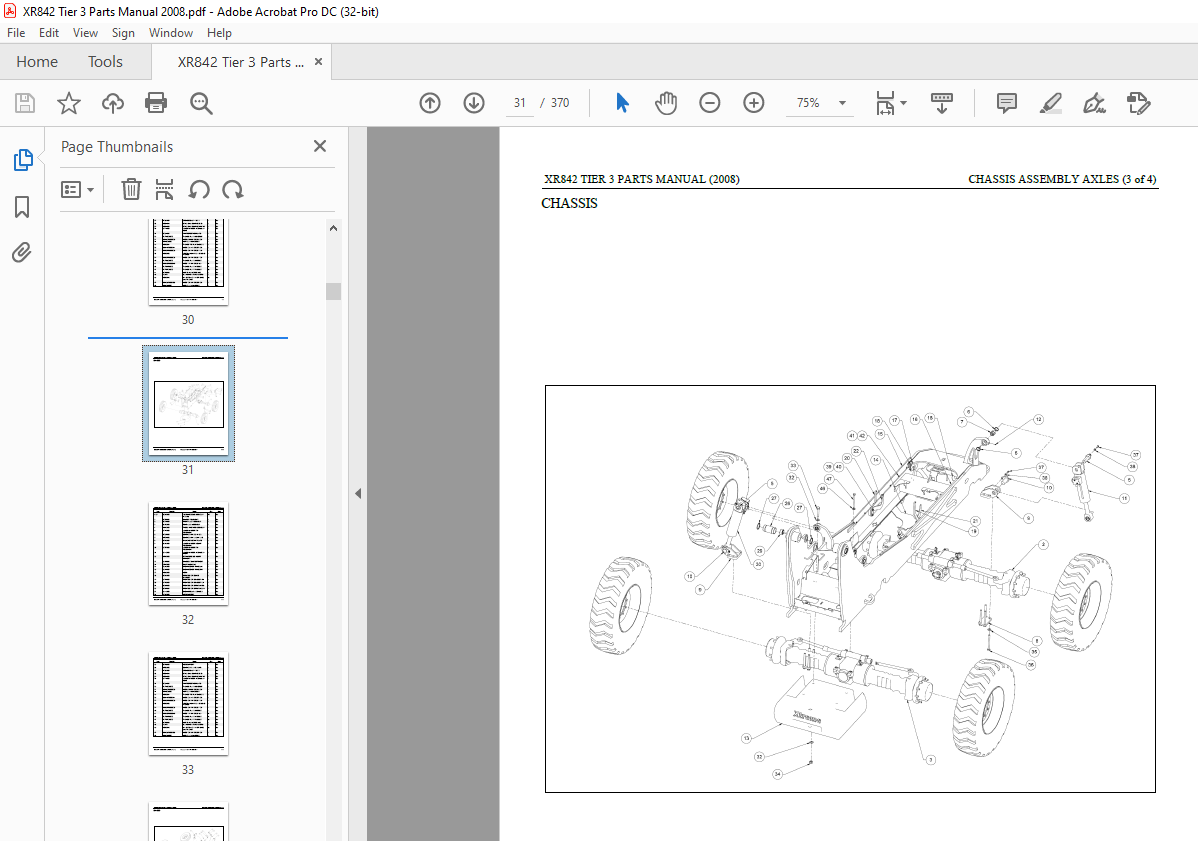Select page 31 thumbnail
Image resolution: width=1198 pixels, height=841 pixels.
coord(189,403)
